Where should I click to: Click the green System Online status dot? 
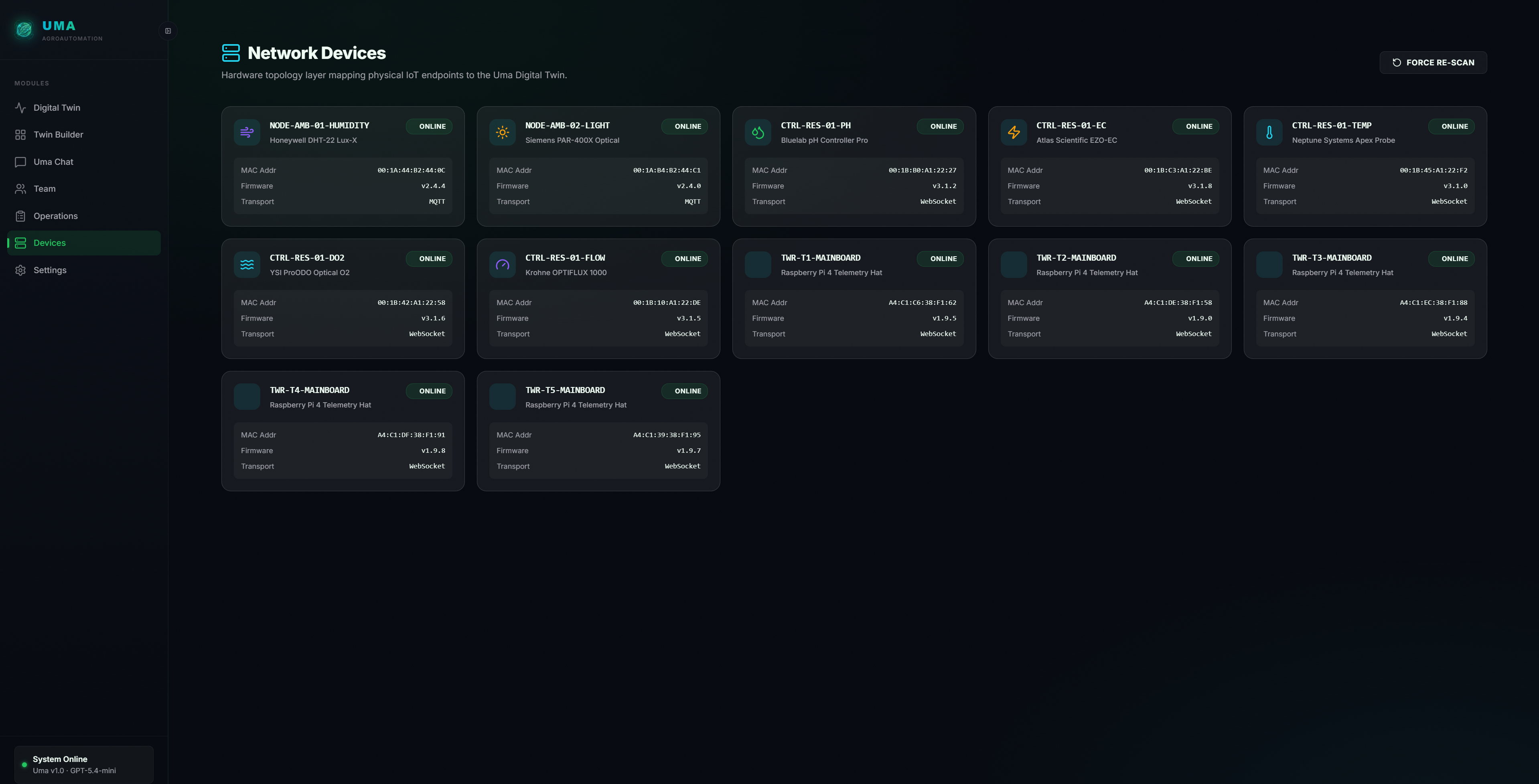tap(24, 764)
